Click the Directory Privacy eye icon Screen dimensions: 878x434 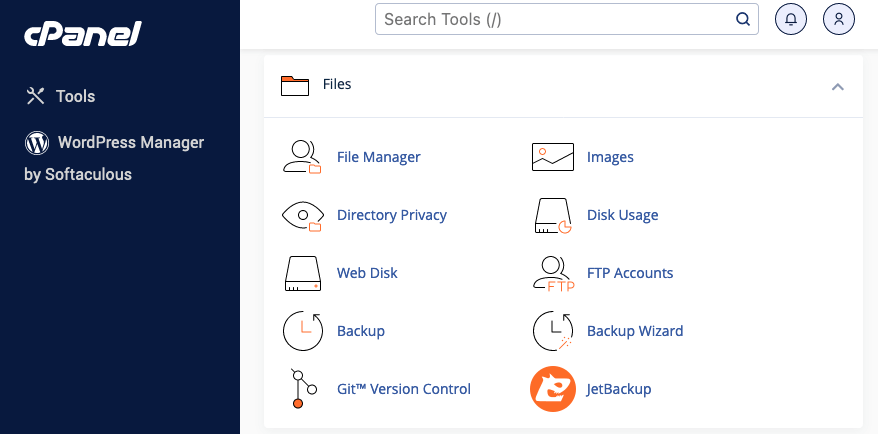pos(302,215)
